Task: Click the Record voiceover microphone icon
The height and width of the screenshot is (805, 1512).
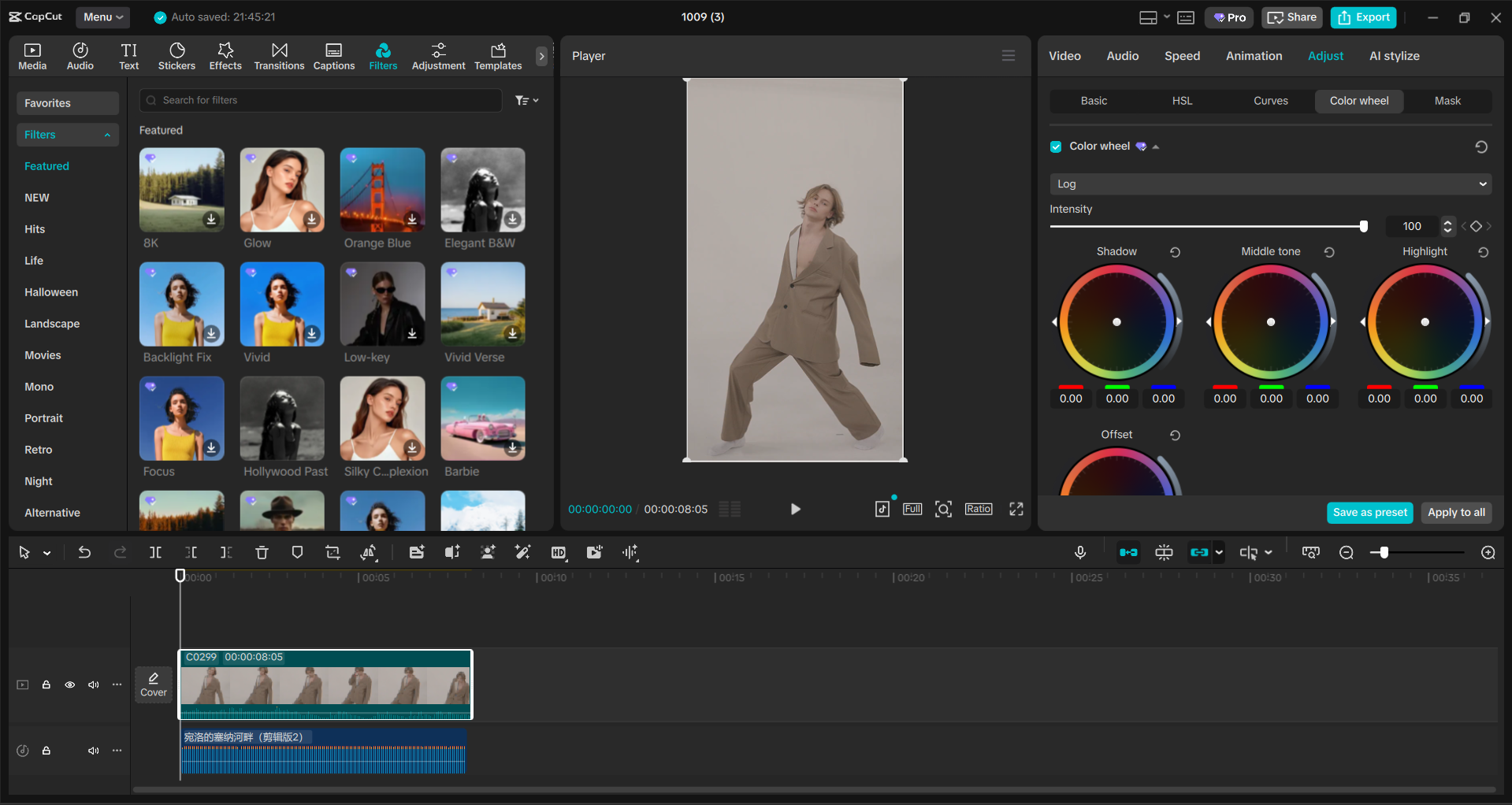Action: point(1079,552)
